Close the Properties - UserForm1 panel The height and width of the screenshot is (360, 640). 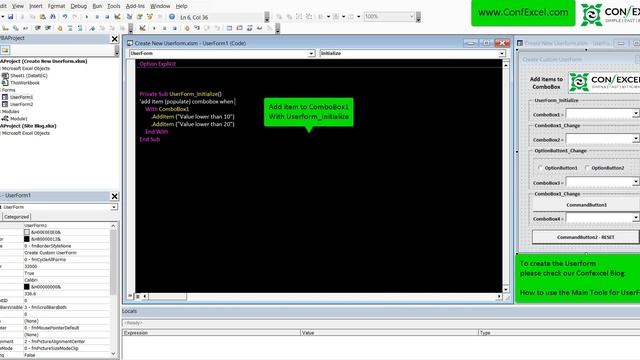[115, 196]
